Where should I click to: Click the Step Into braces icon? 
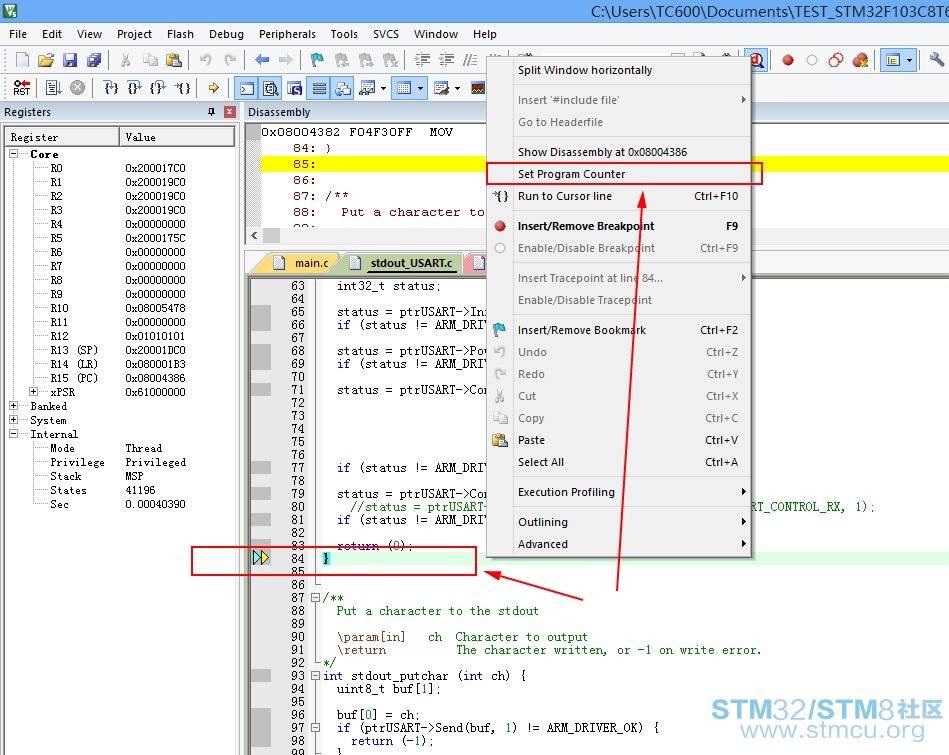tap(111, 88)
